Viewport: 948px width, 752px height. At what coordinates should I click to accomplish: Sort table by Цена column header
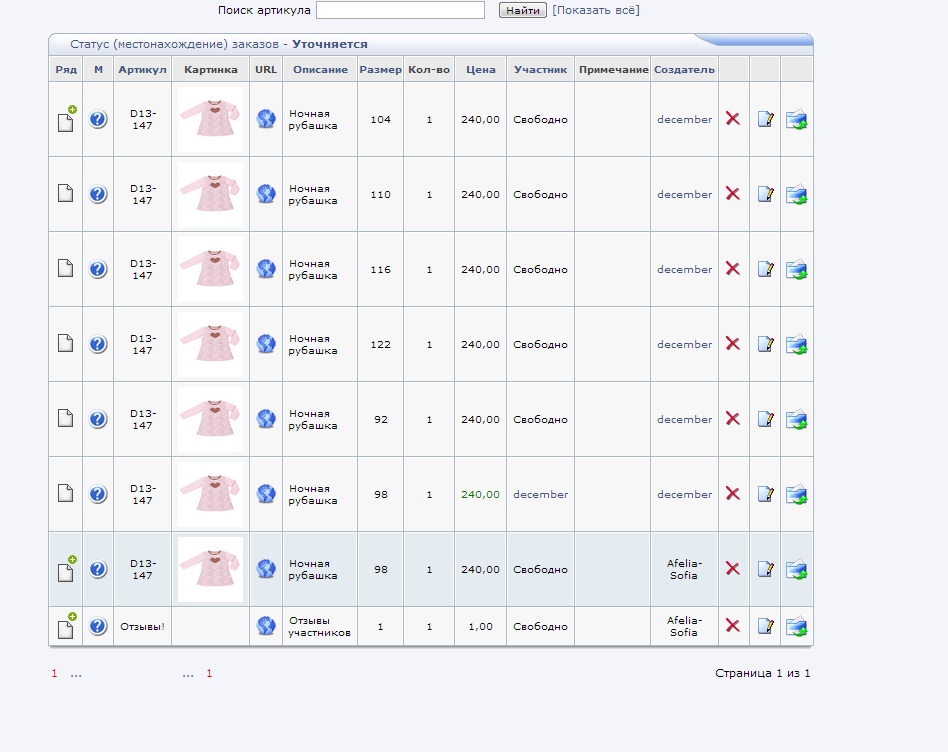coord(480,70)
